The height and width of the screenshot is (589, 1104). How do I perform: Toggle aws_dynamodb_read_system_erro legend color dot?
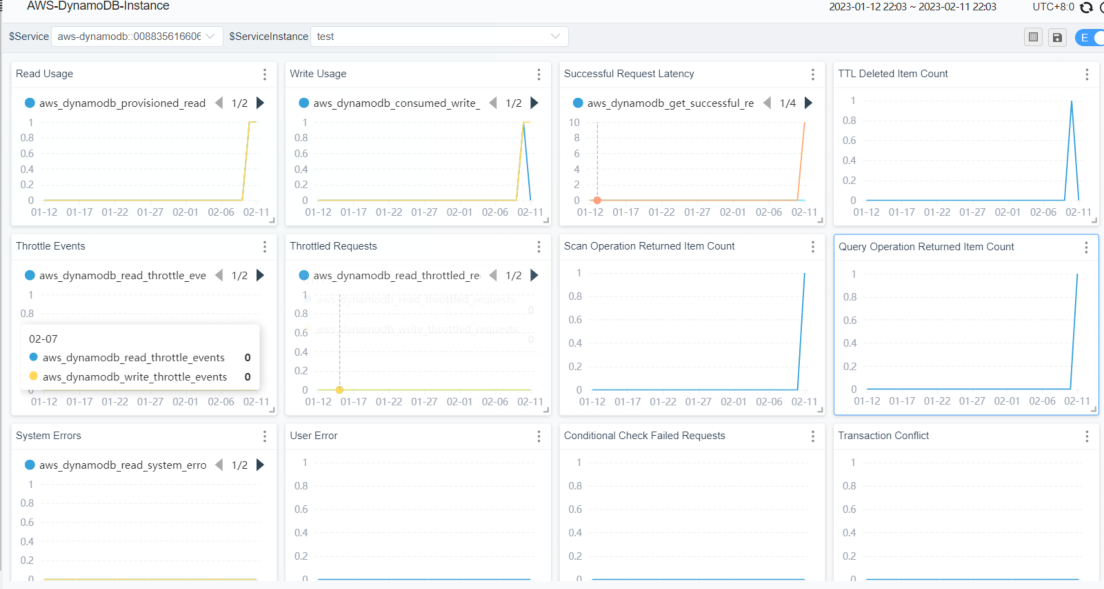[30, 465]
